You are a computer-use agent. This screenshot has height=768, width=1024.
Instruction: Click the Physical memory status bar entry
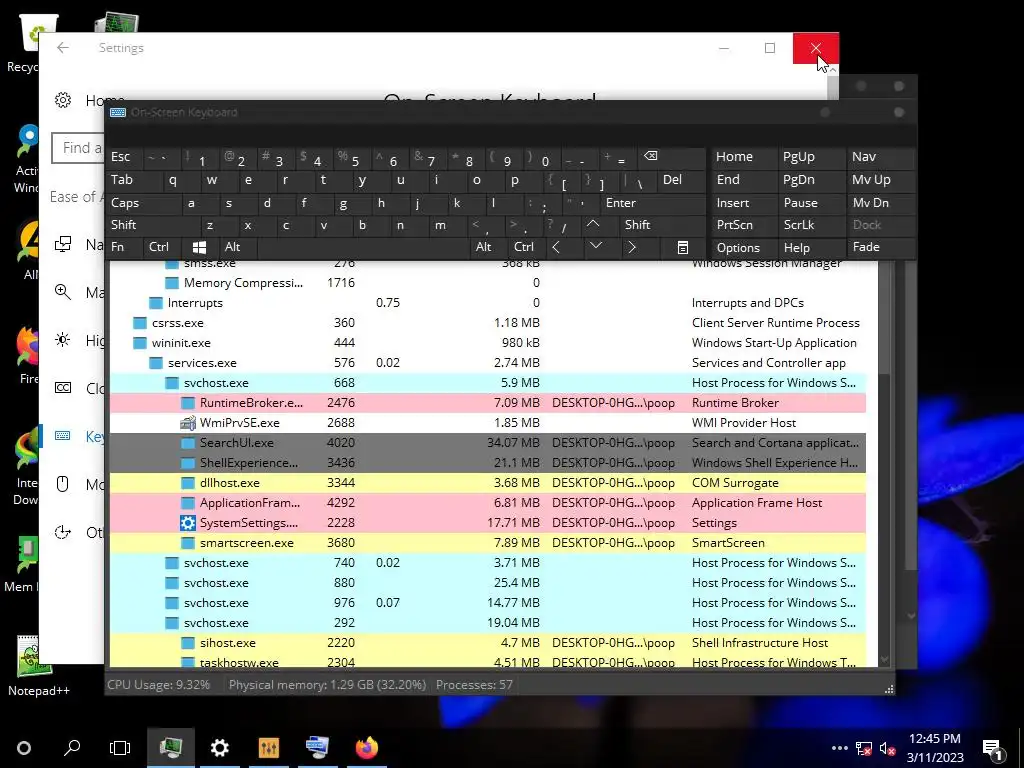coord(327,685)
